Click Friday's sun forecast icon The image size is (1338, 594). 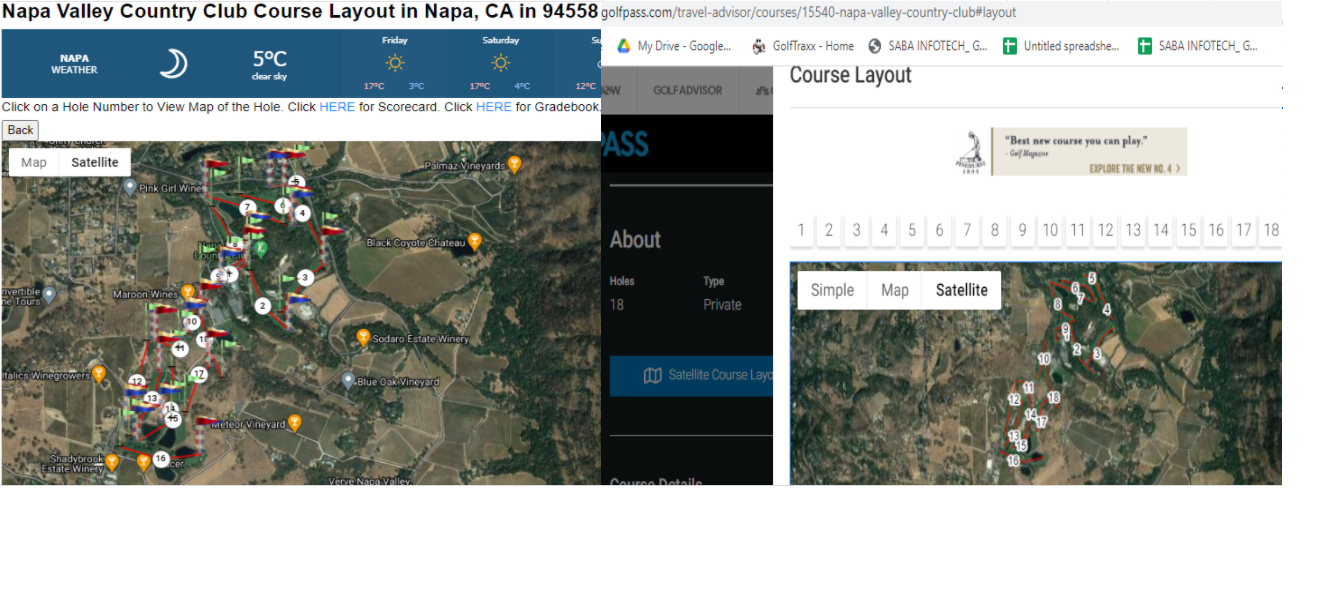click(395, 62)
